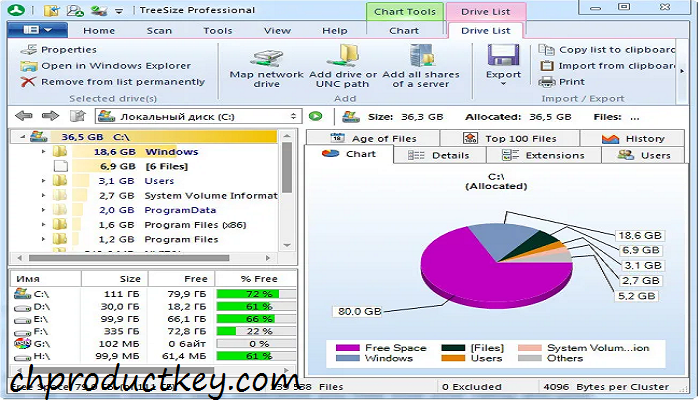Switch to the Extensions tab
Viewport: 700px width, 400px height.
click(543, 155)
